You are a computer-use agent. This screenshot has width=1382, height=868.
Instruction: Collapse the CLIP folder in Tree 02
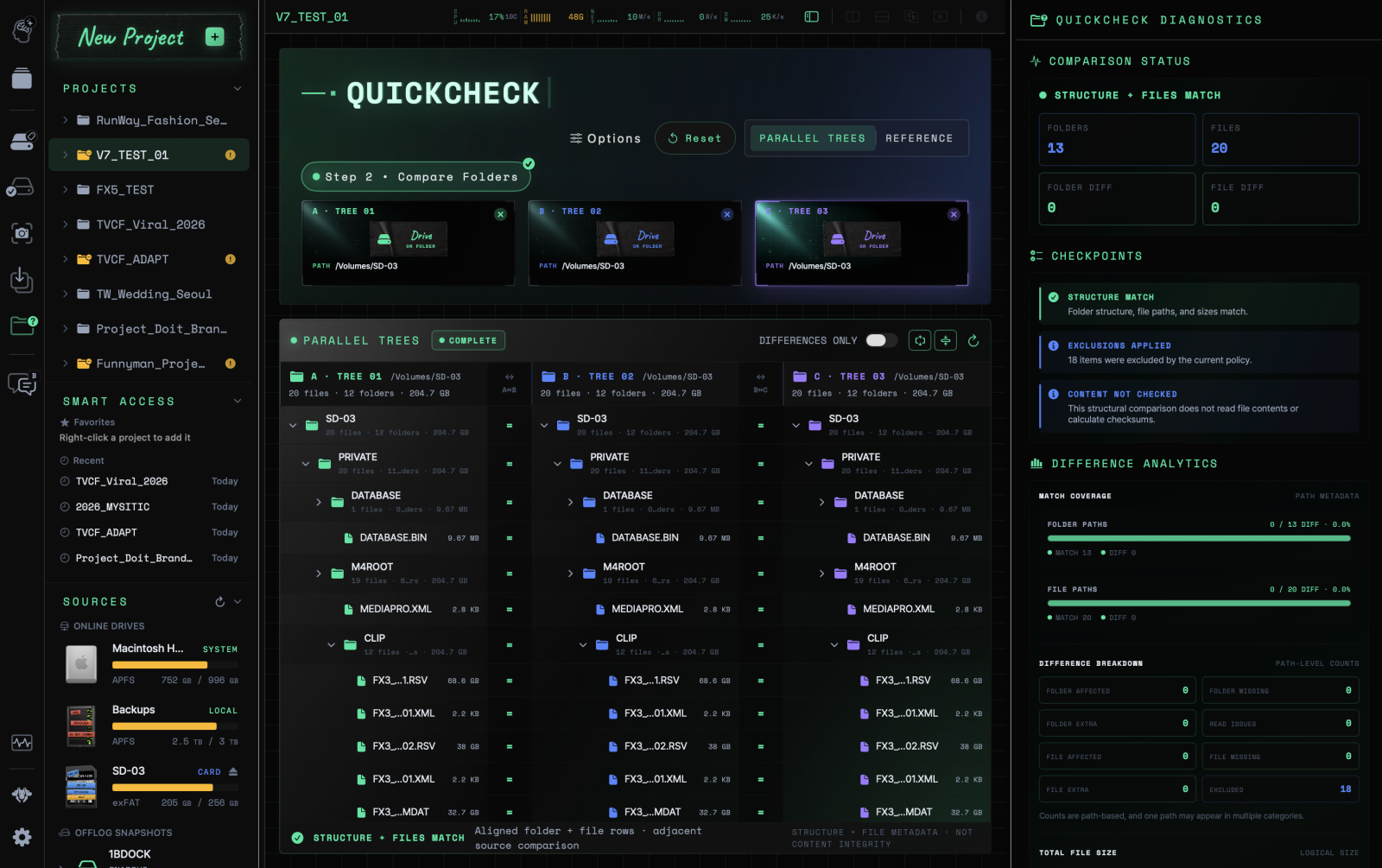[x=583, y=644]
